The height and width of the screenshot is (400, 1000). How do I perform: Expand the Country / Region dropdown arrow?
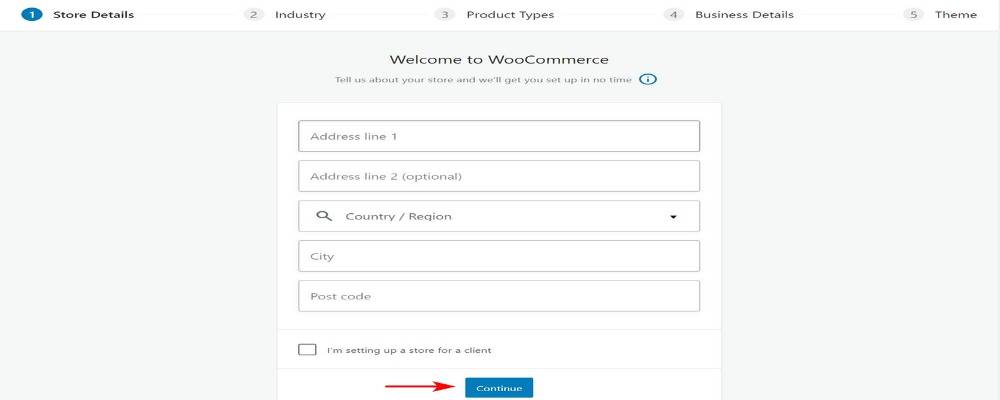673,217
